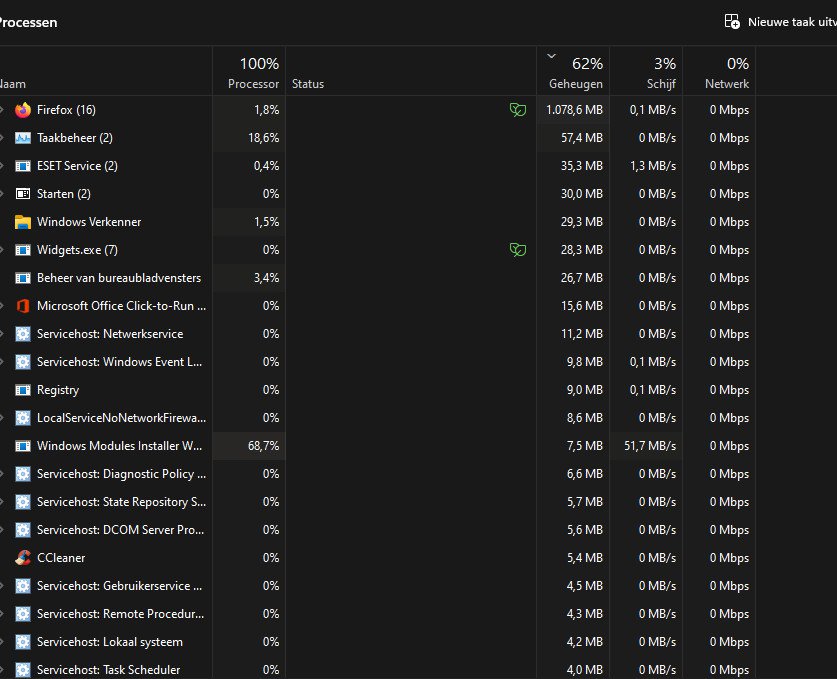The image size is (837, 679).
Task: Select the Servicehost: Windows Event L... icon
Action: tap(23, 362)
